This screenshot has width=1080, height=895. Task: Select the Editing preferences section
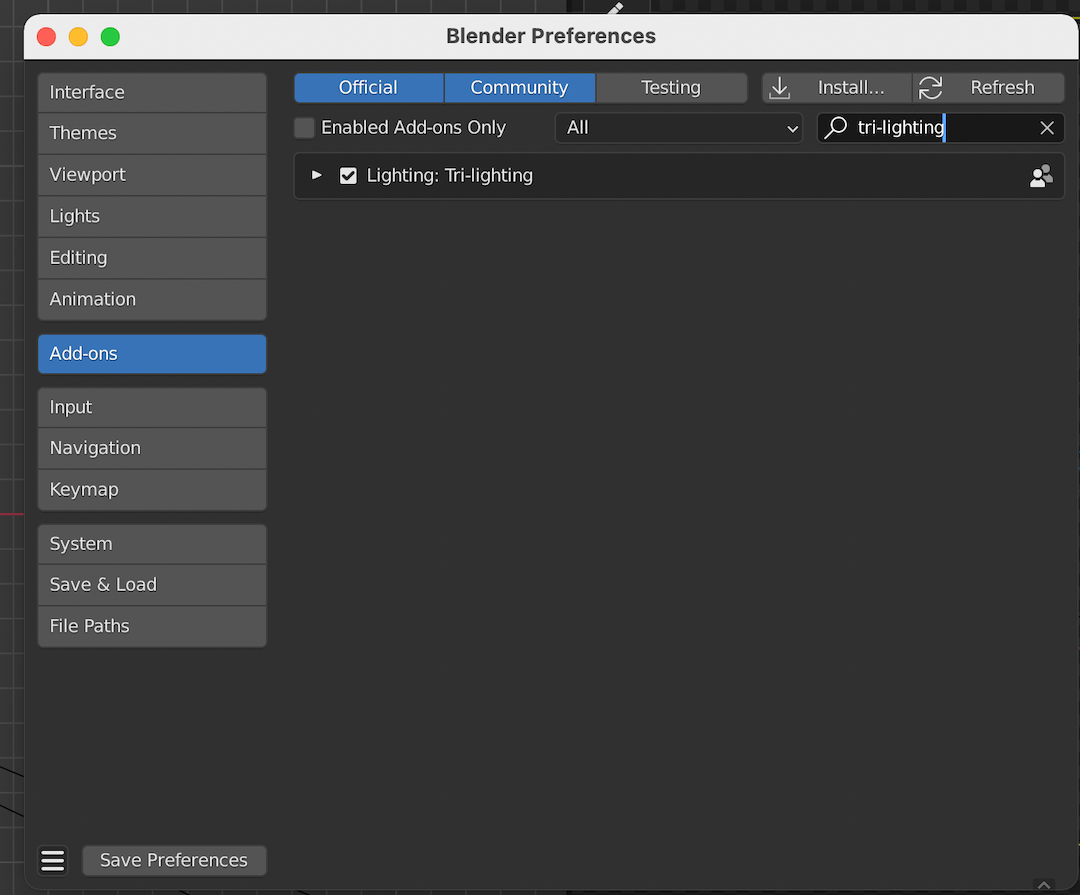[152, 258]
